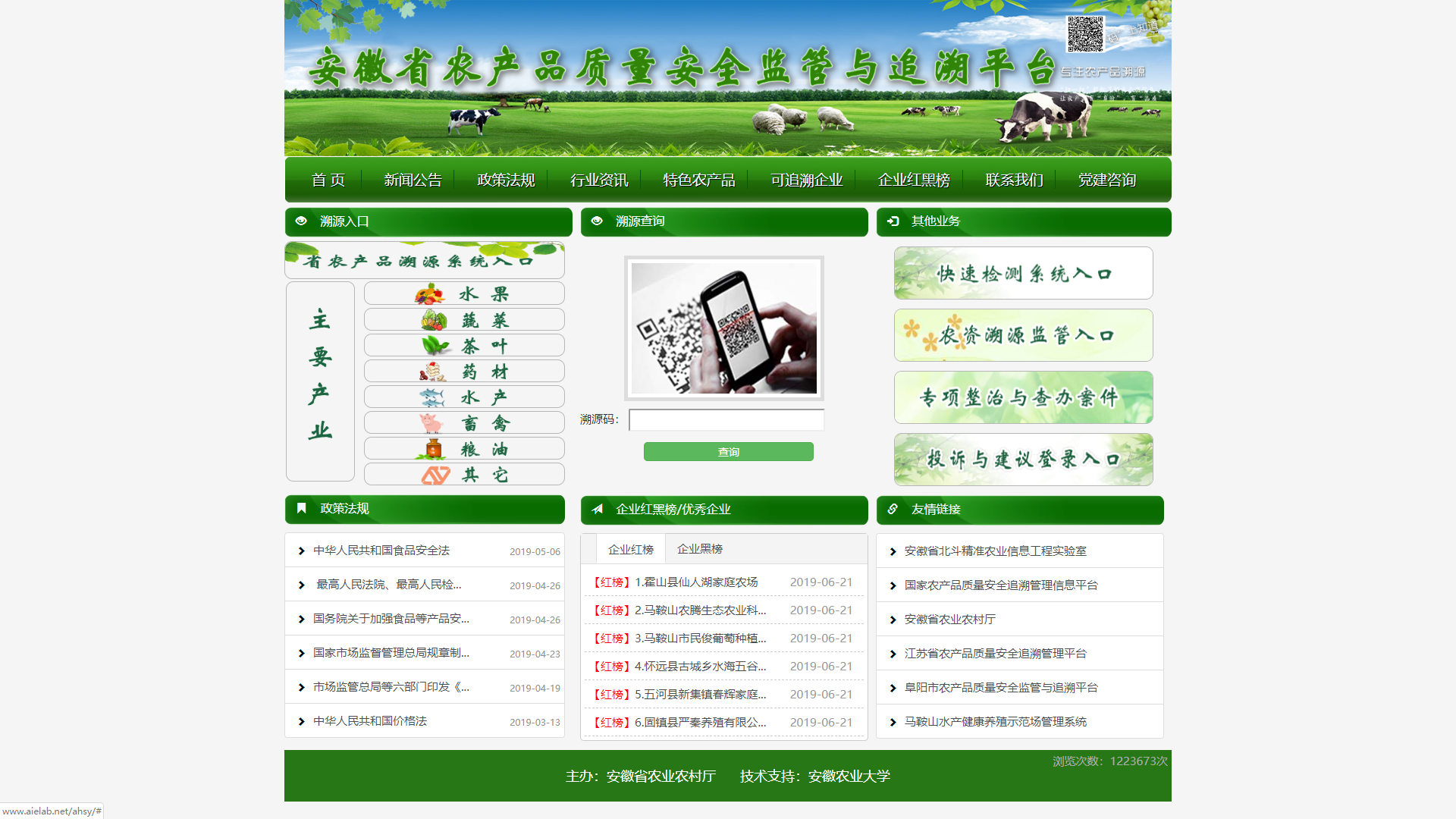Select the 畜禽 pig category

464,422
